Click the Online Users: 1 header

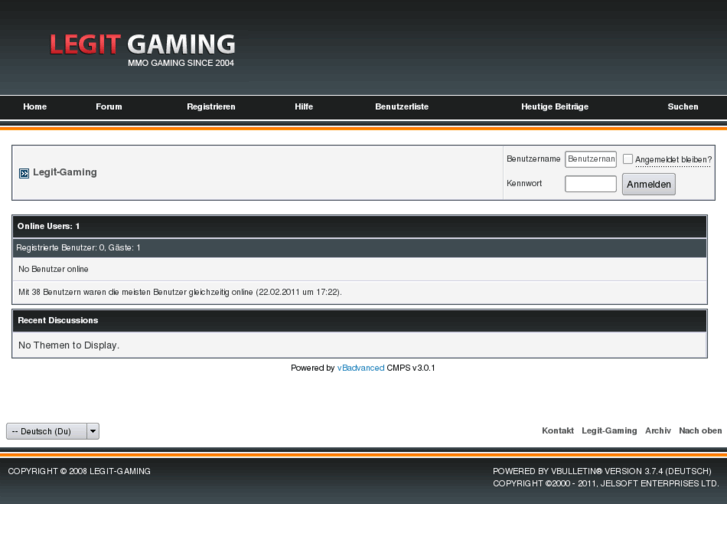[x=360, y=226]
